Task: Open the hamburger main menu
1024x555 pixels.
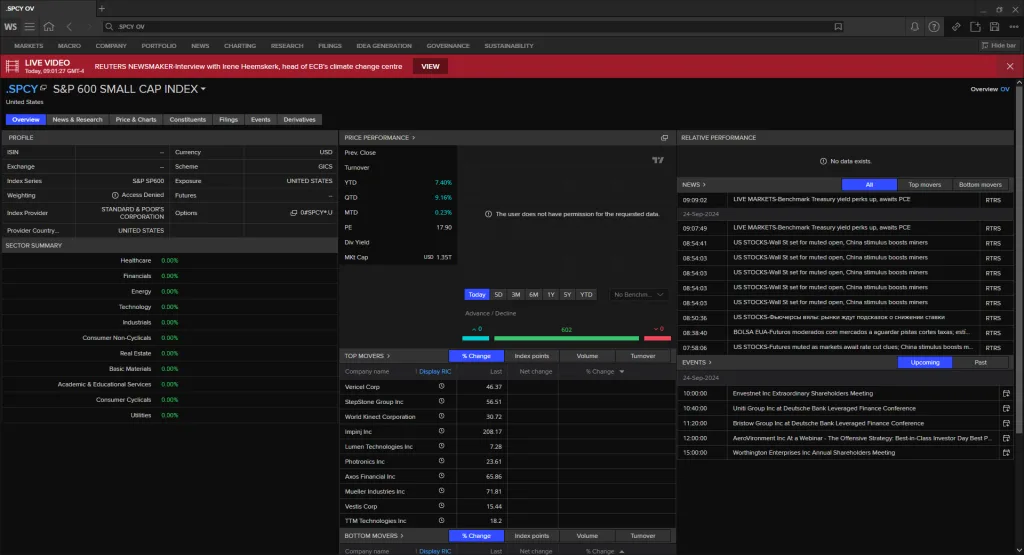Action: (29, 27)
